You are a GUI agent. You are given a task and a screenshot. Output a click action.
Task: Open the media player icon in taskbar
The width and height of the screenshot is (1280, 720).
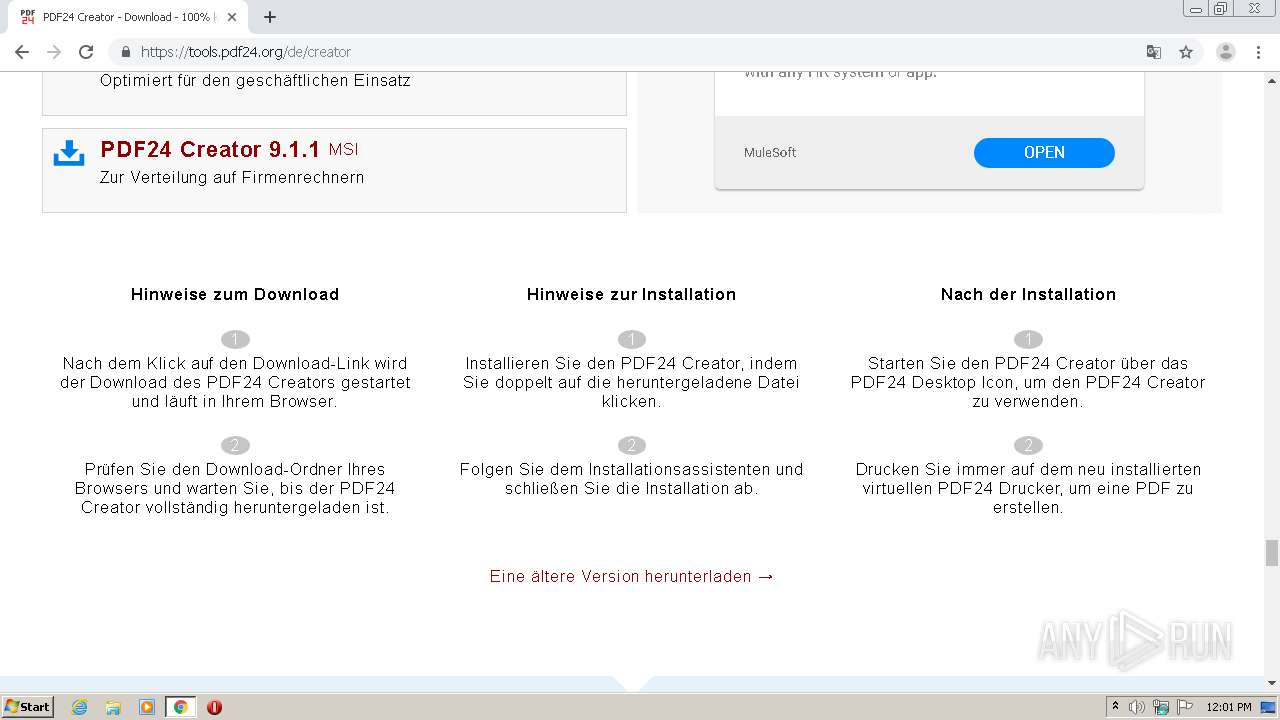[x=147, y=707]
